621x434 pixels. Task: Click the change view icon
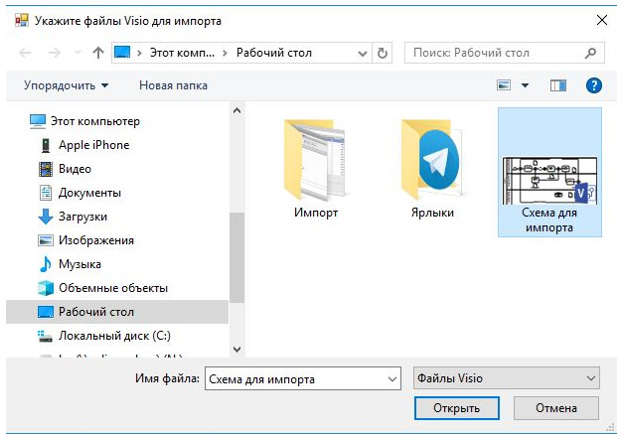[x=504, y=86]
